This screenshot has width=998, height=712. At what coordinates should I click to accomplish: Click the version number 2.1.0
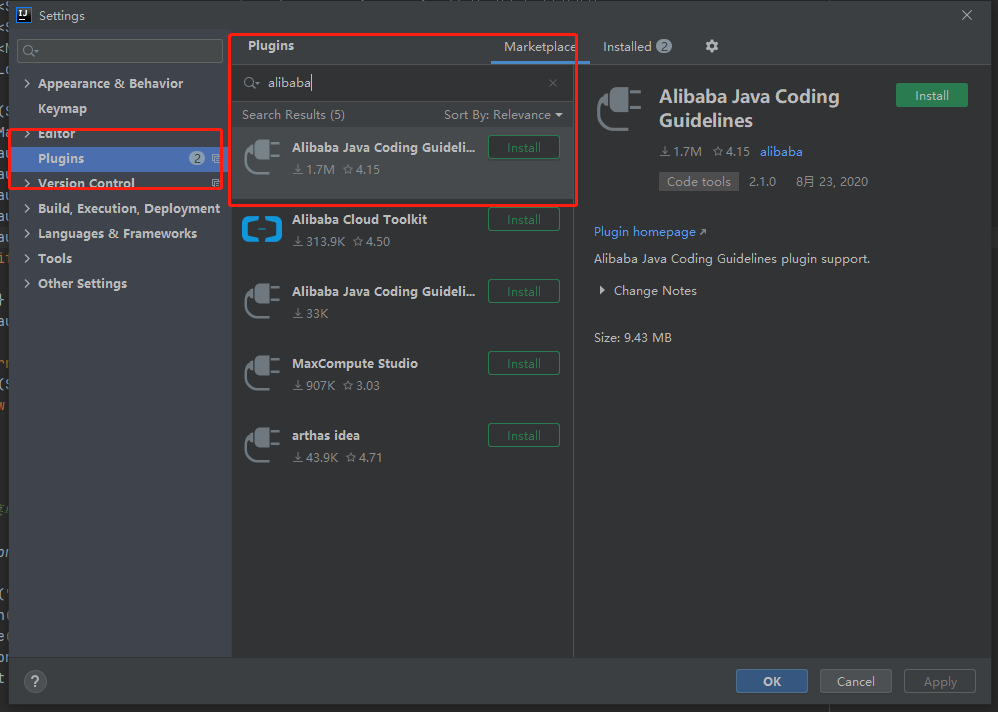763,182
